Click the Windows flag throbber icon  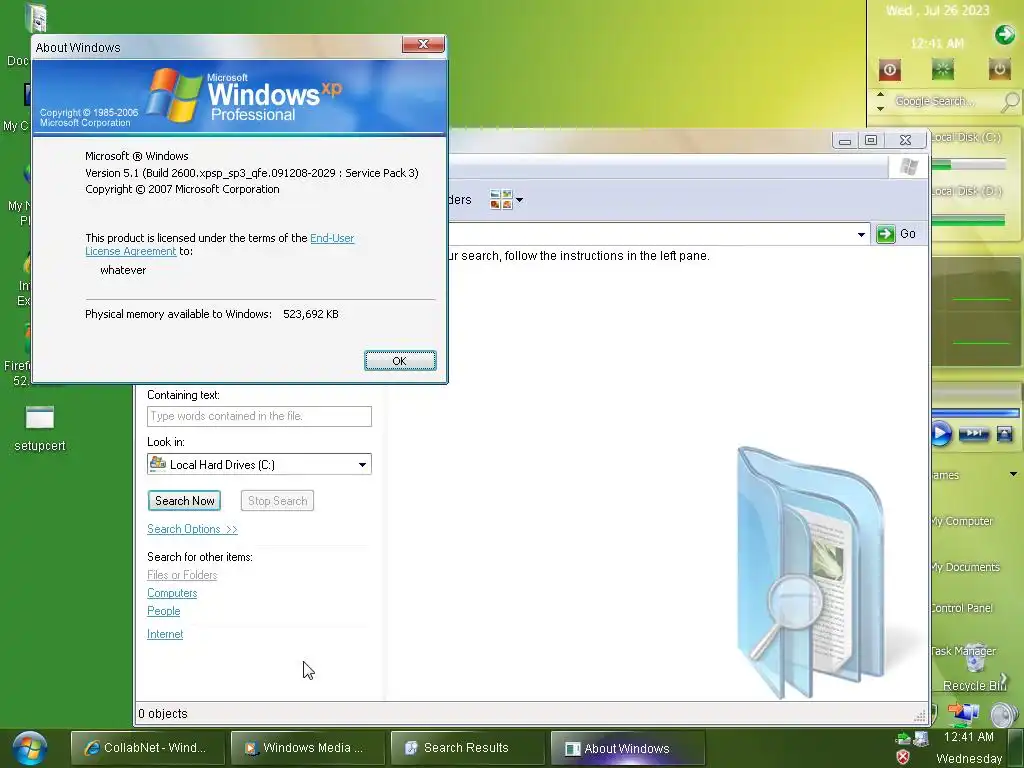pos(908,167)
